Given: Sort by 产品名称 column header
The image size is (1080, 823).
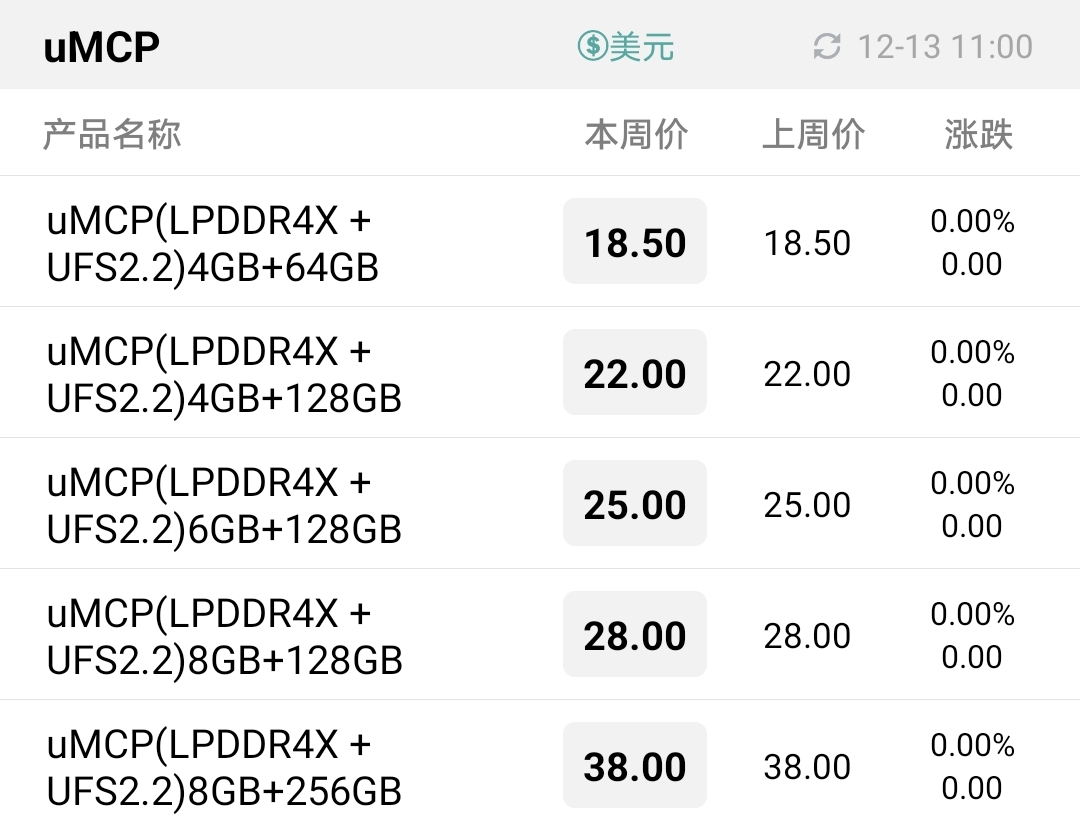Looking at the screenshot, I should pyautogui.click(x=112, y=134).
